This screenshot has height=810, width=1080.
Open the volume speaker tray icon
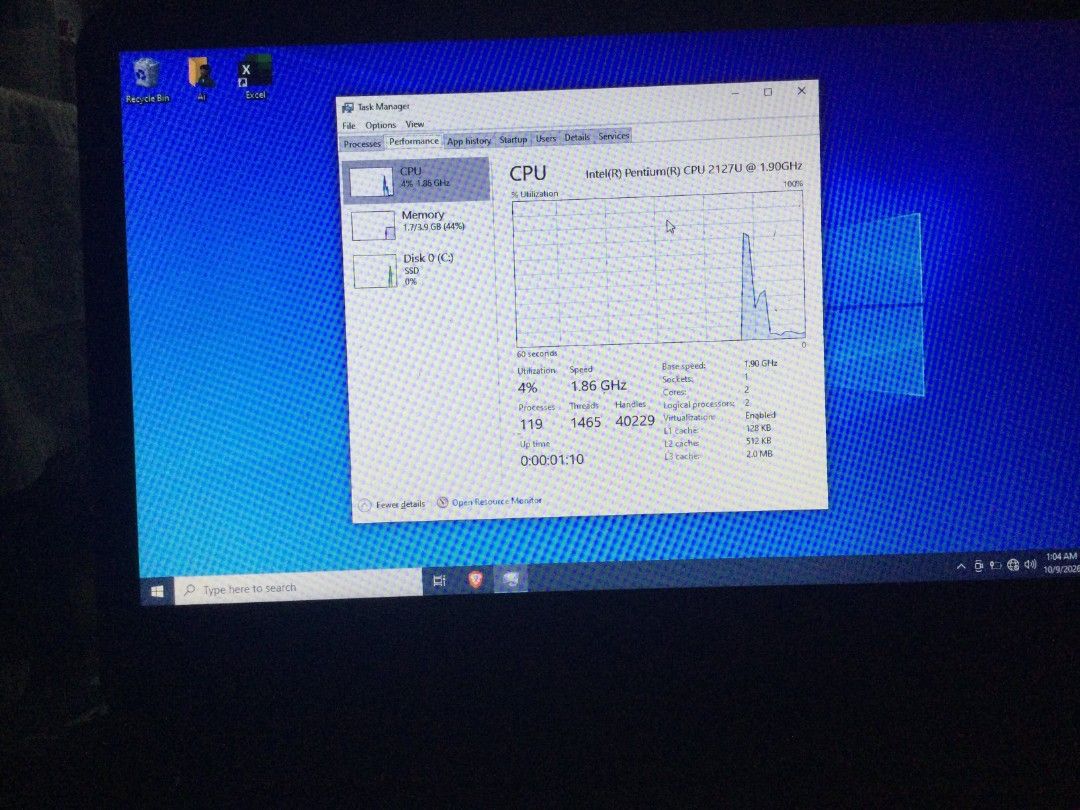click(1030, 564)
